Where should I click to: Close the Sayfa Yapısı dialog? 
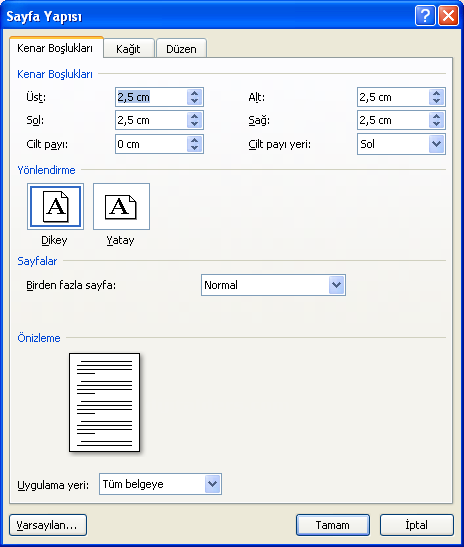pos(448,16)
